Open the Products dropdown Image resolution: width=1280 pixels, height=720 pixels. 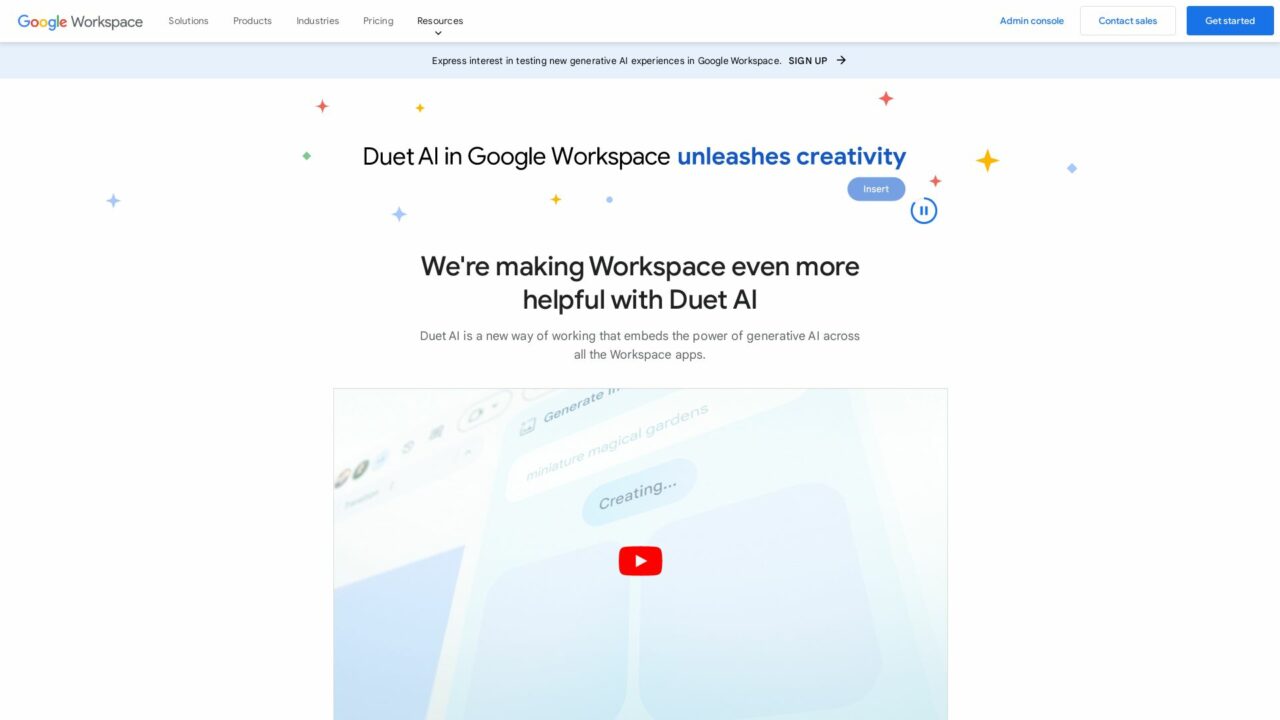coord(251,20)
